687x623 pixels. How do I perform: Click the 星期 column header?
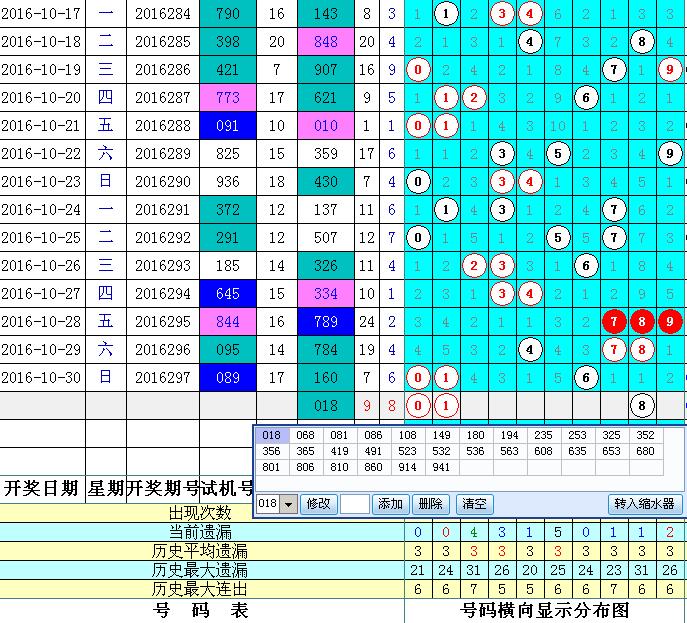tap(106, 488)
